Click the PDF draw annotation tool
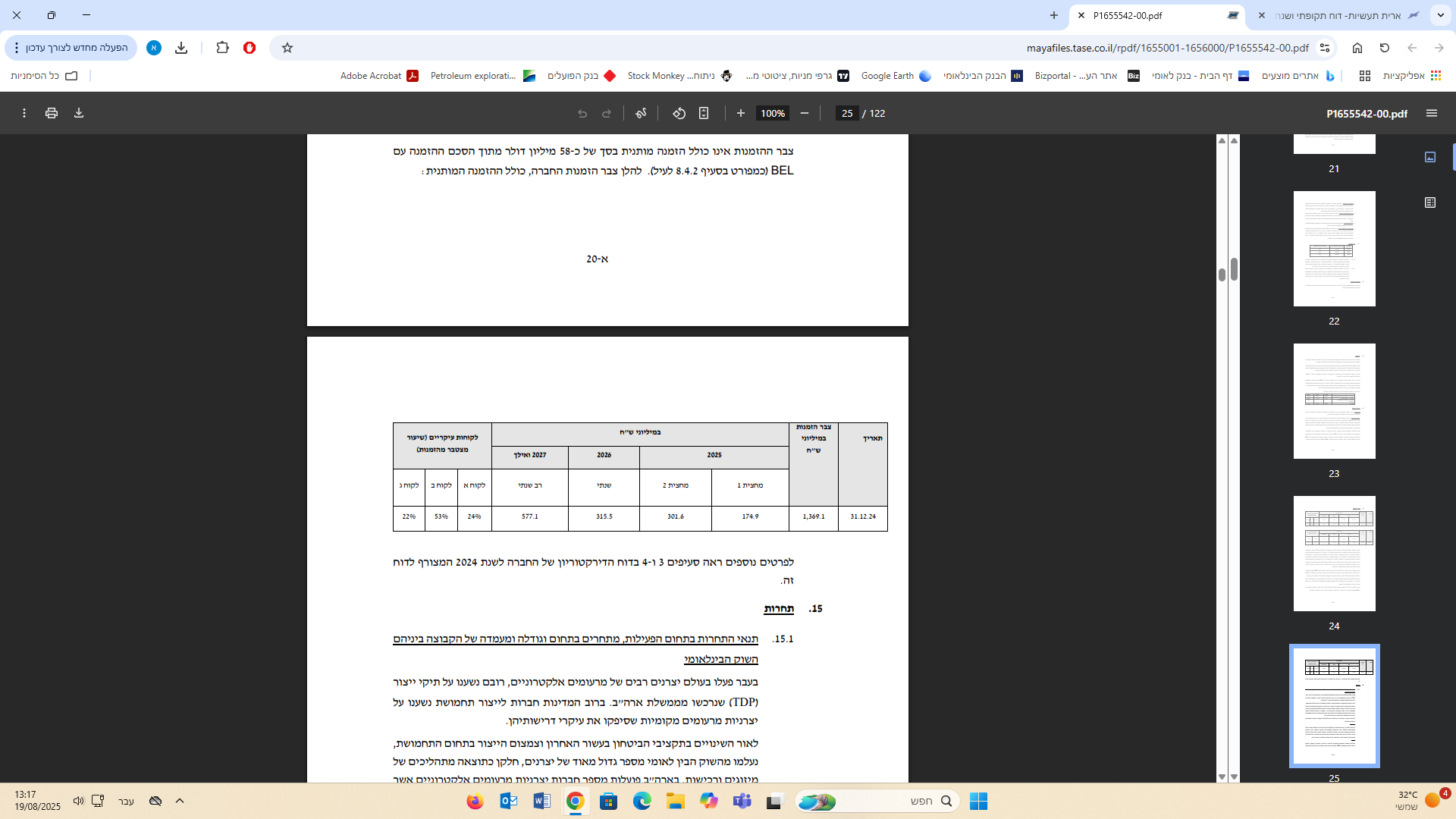The width and height of the screenshot is (1456, 819). point(641,113)
